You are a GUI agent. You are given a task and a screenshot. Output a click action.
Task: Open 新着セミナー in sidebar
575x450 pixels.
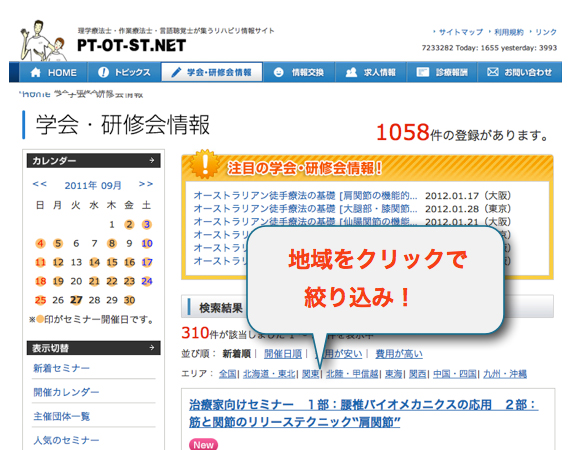click(x=61, y=368)
